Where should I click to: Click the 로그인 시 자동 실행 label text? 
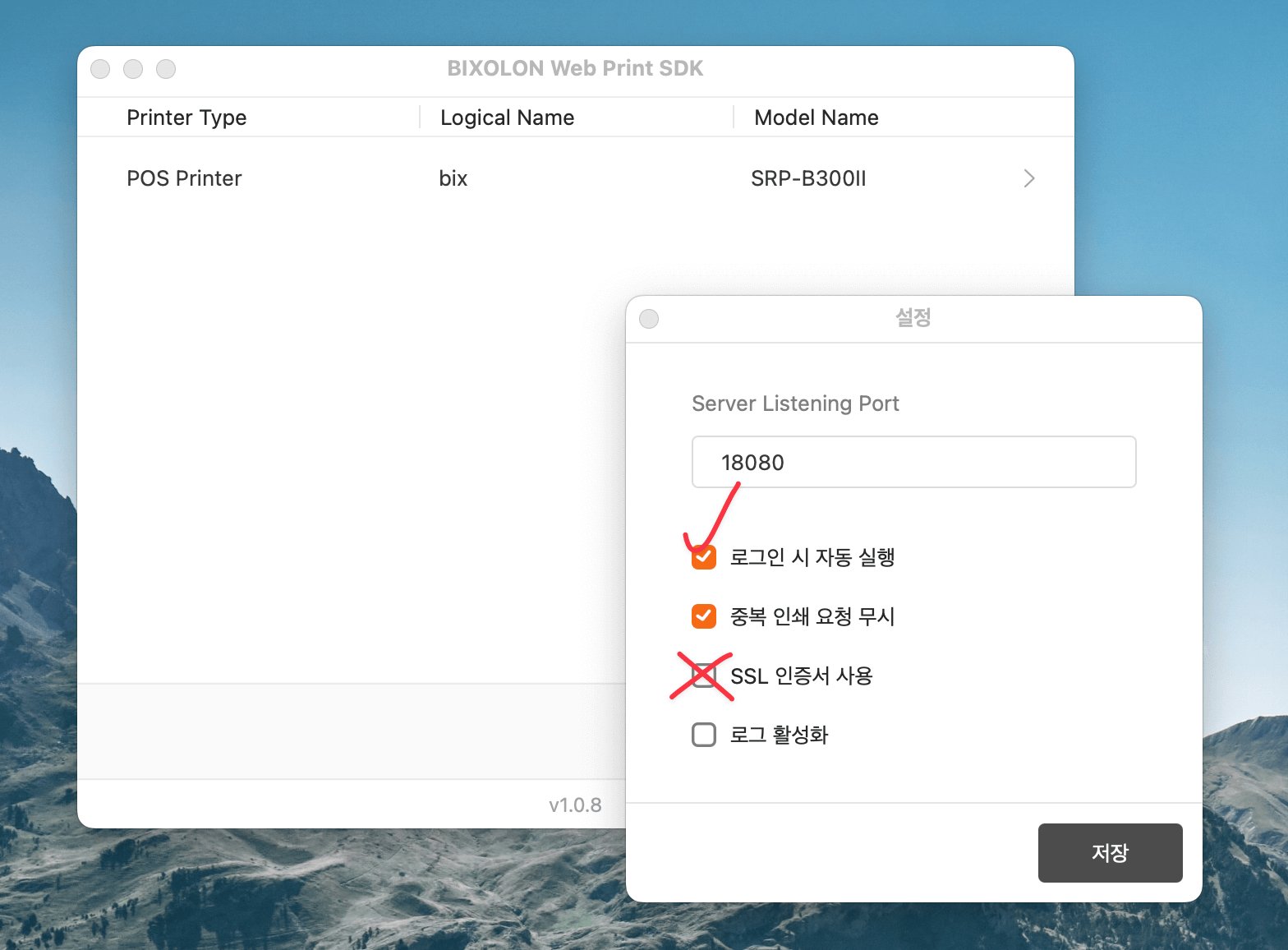[812, 557]
